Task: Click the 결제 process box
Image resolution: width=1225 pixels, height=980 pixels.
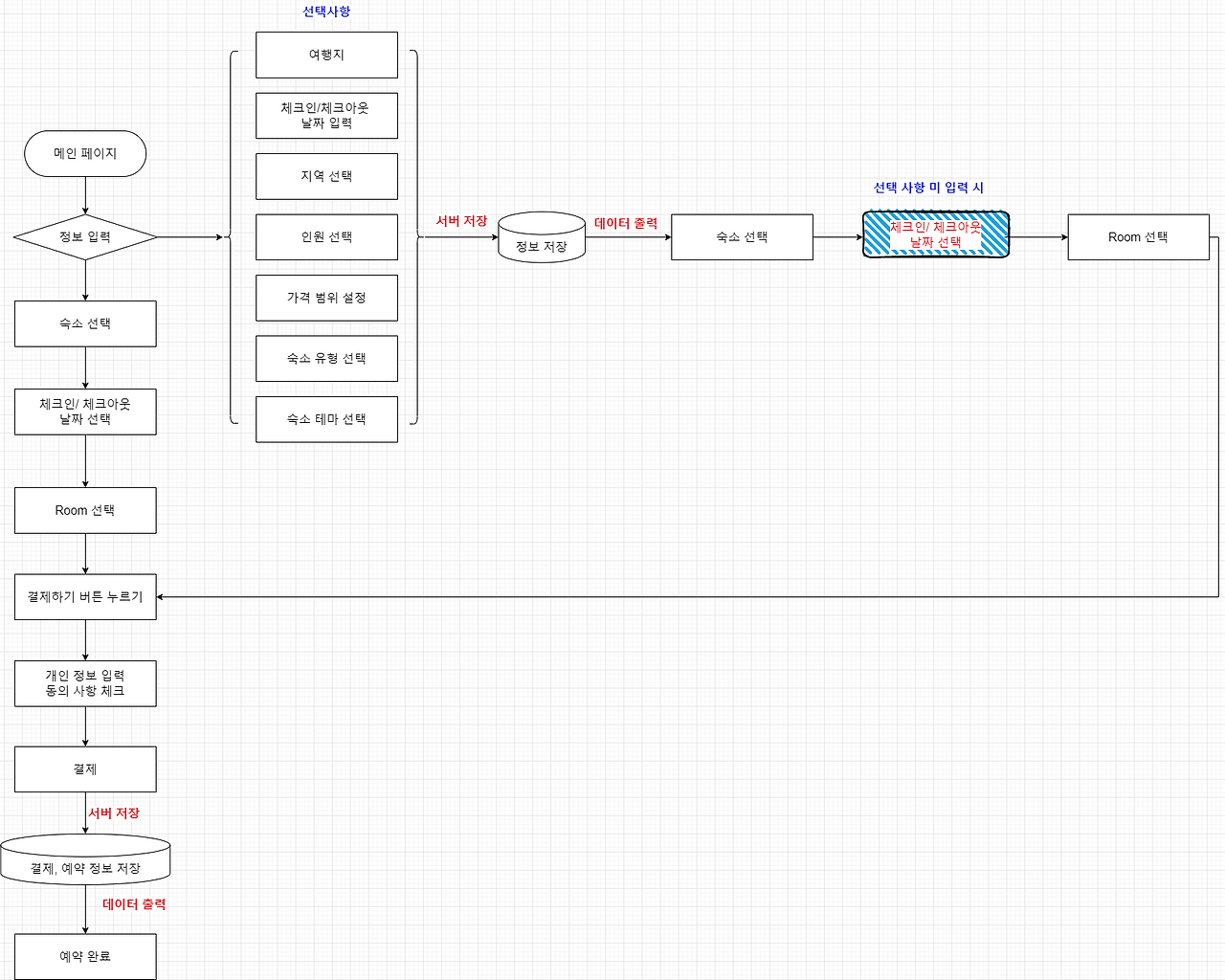Action: point(85,769)
